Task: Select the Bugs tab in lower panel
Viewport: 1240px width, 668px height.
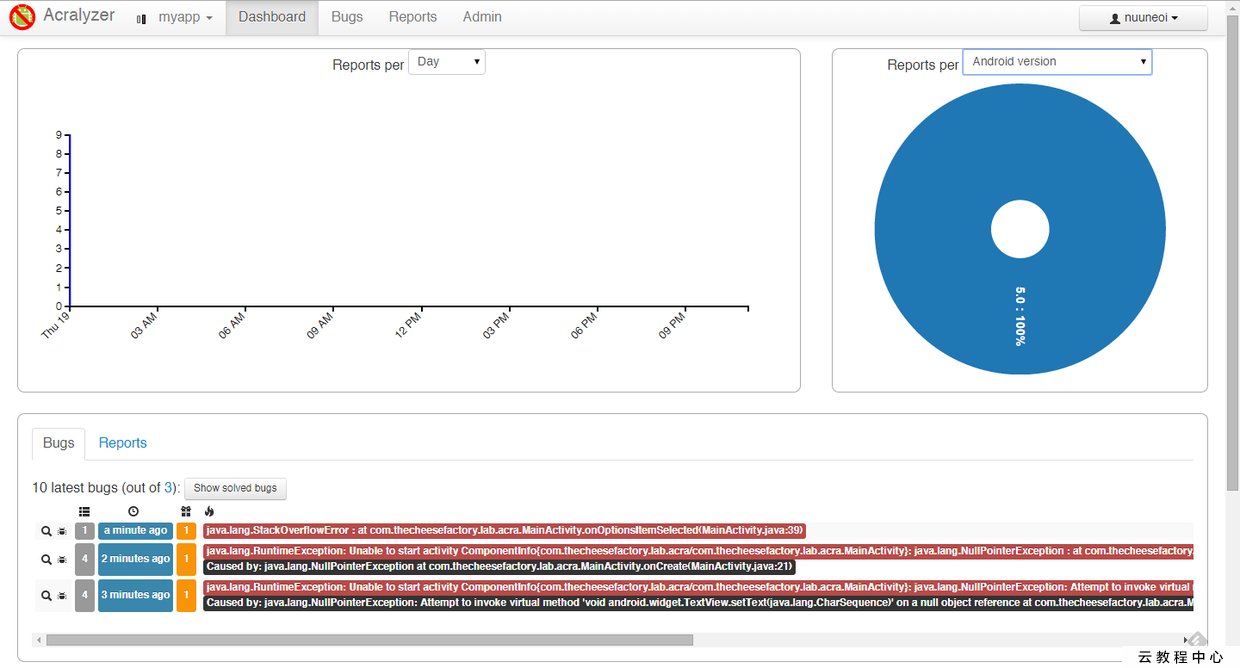Action: pos(59,443)
